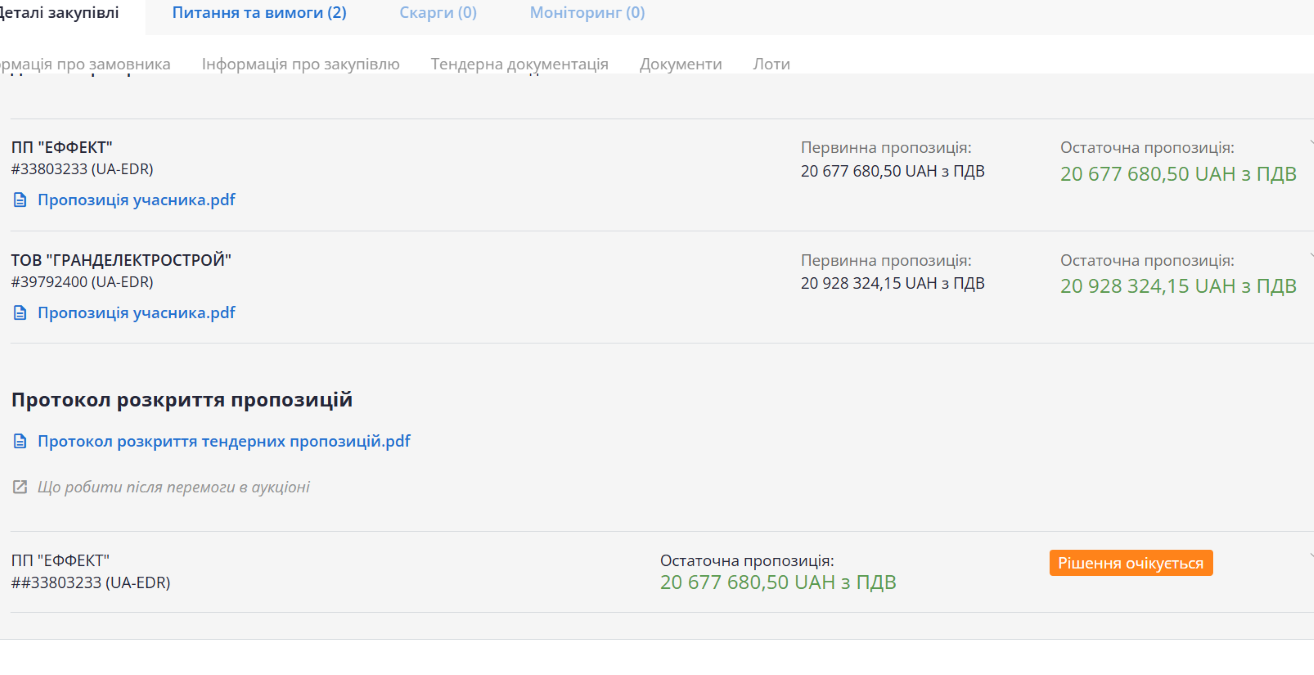Select the Моніторинг (0) tab
This screenshot has width=1314, height=675.
[587, 13]
